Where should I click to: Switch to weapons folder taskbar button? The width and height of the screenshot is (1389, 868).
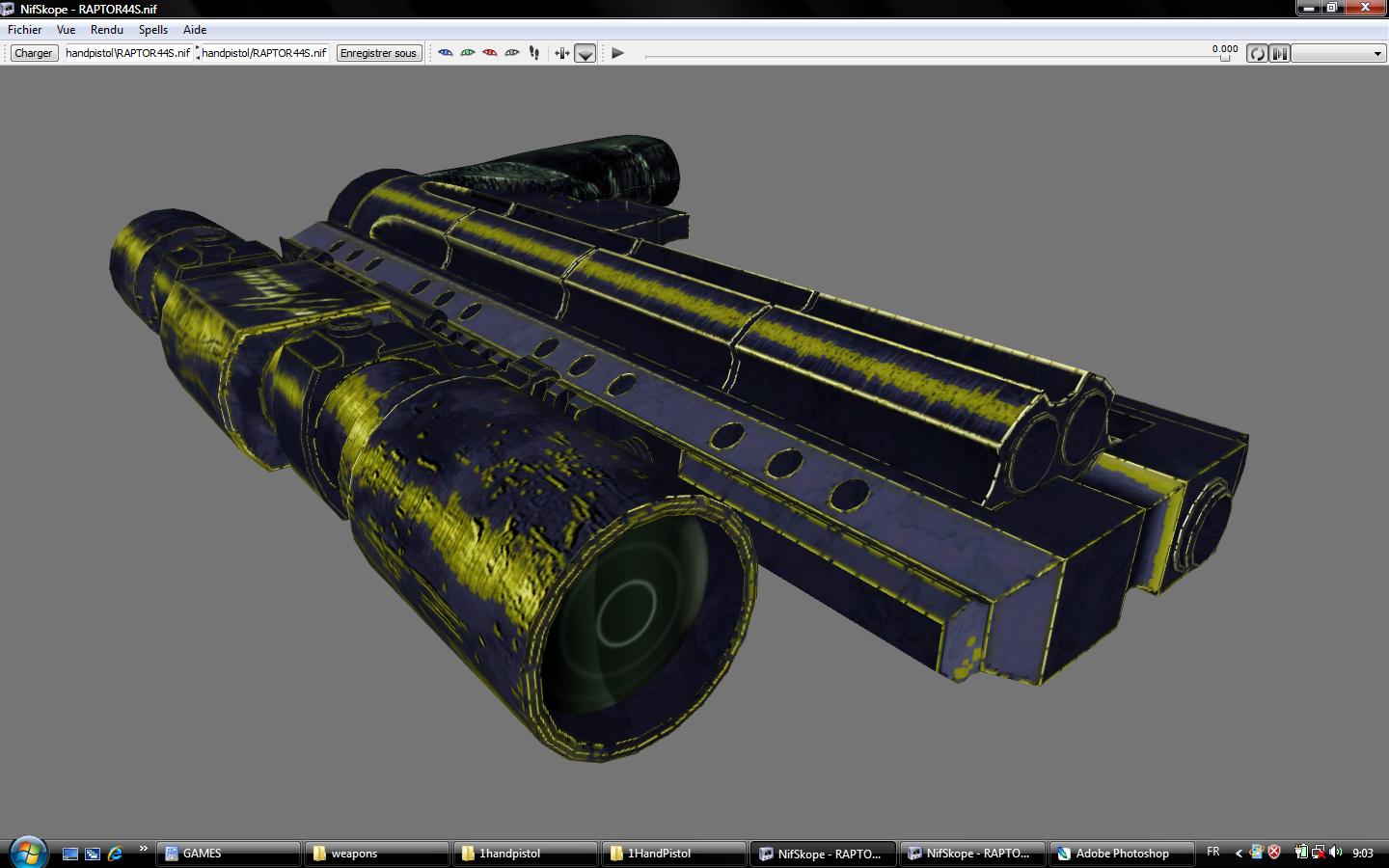[377, 854]
